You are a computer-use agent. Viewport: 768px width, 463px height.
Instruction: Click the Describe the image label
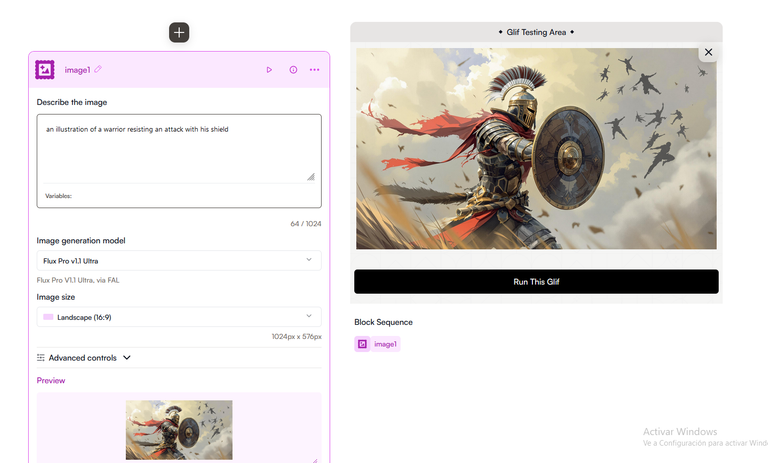pos(72,102)
